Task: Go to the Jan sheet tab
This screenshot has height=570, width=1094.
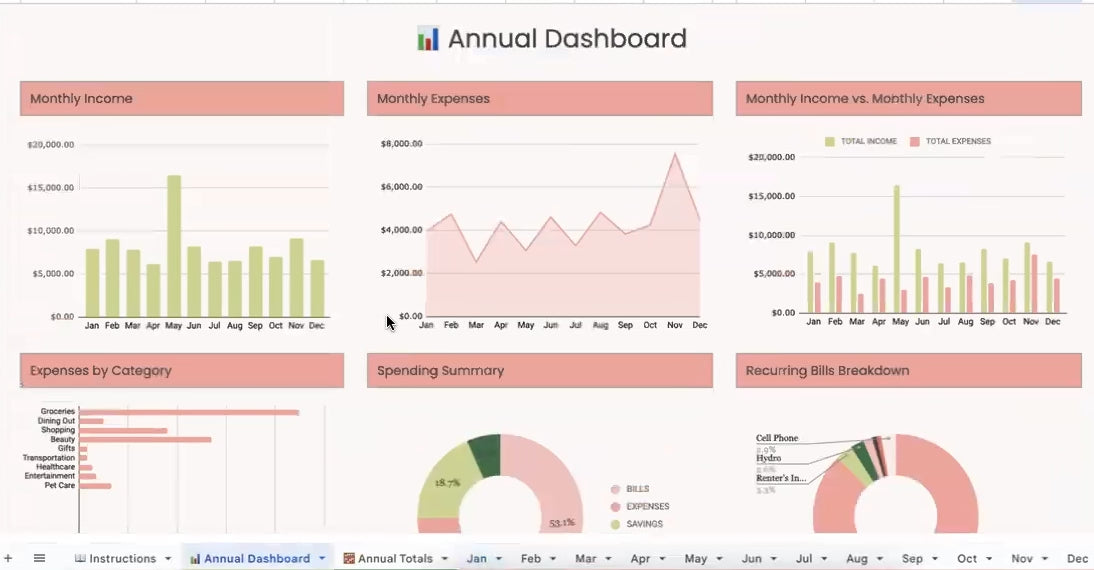Action: (x=476, y=558)
